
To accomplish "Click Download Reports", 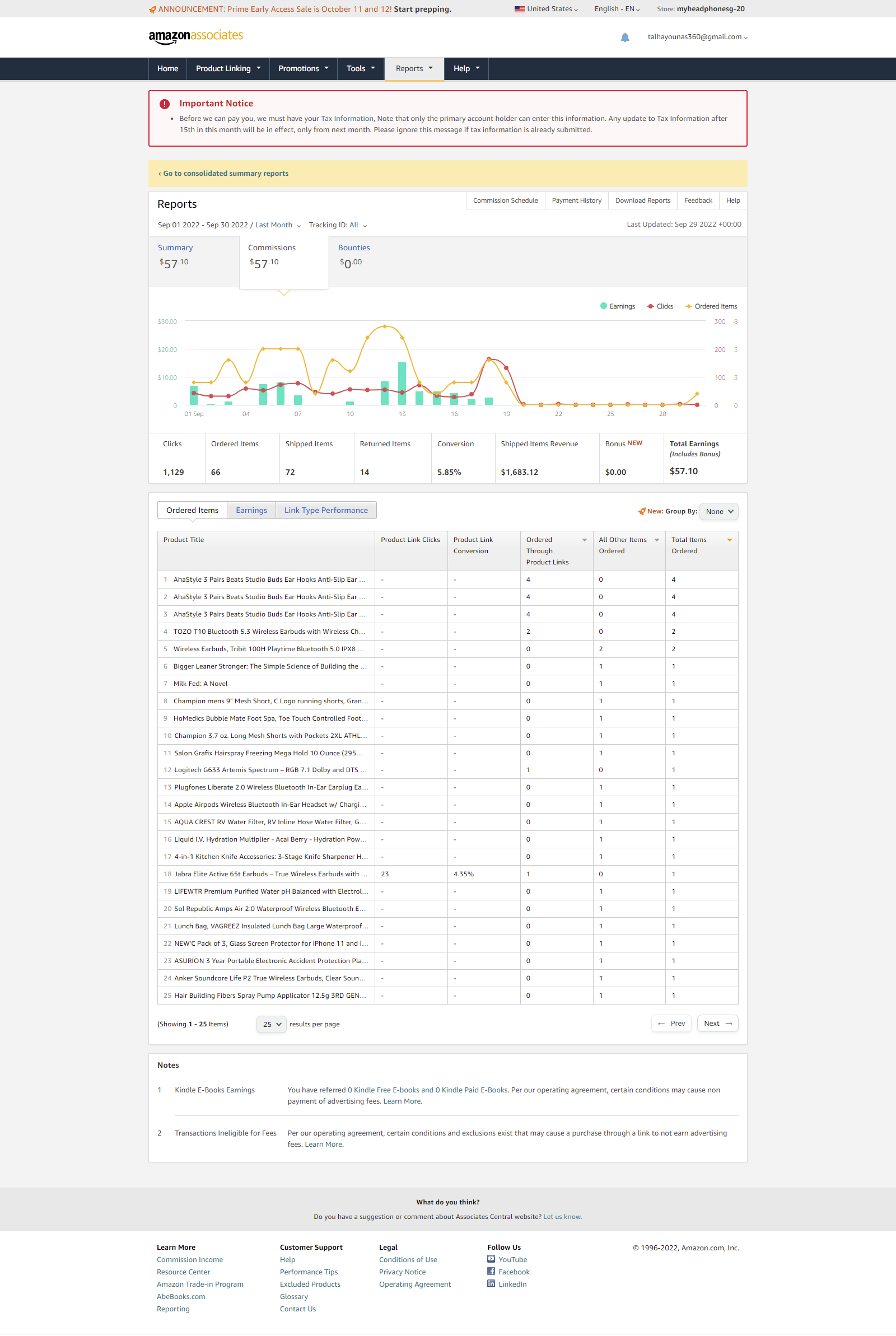I will coord(643,200).
